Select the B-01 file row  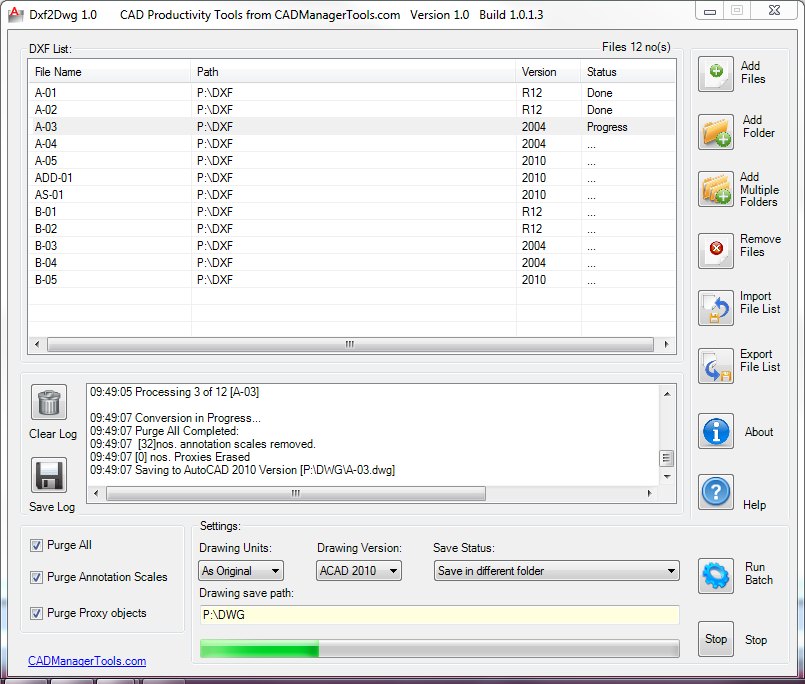click(352, 212)
